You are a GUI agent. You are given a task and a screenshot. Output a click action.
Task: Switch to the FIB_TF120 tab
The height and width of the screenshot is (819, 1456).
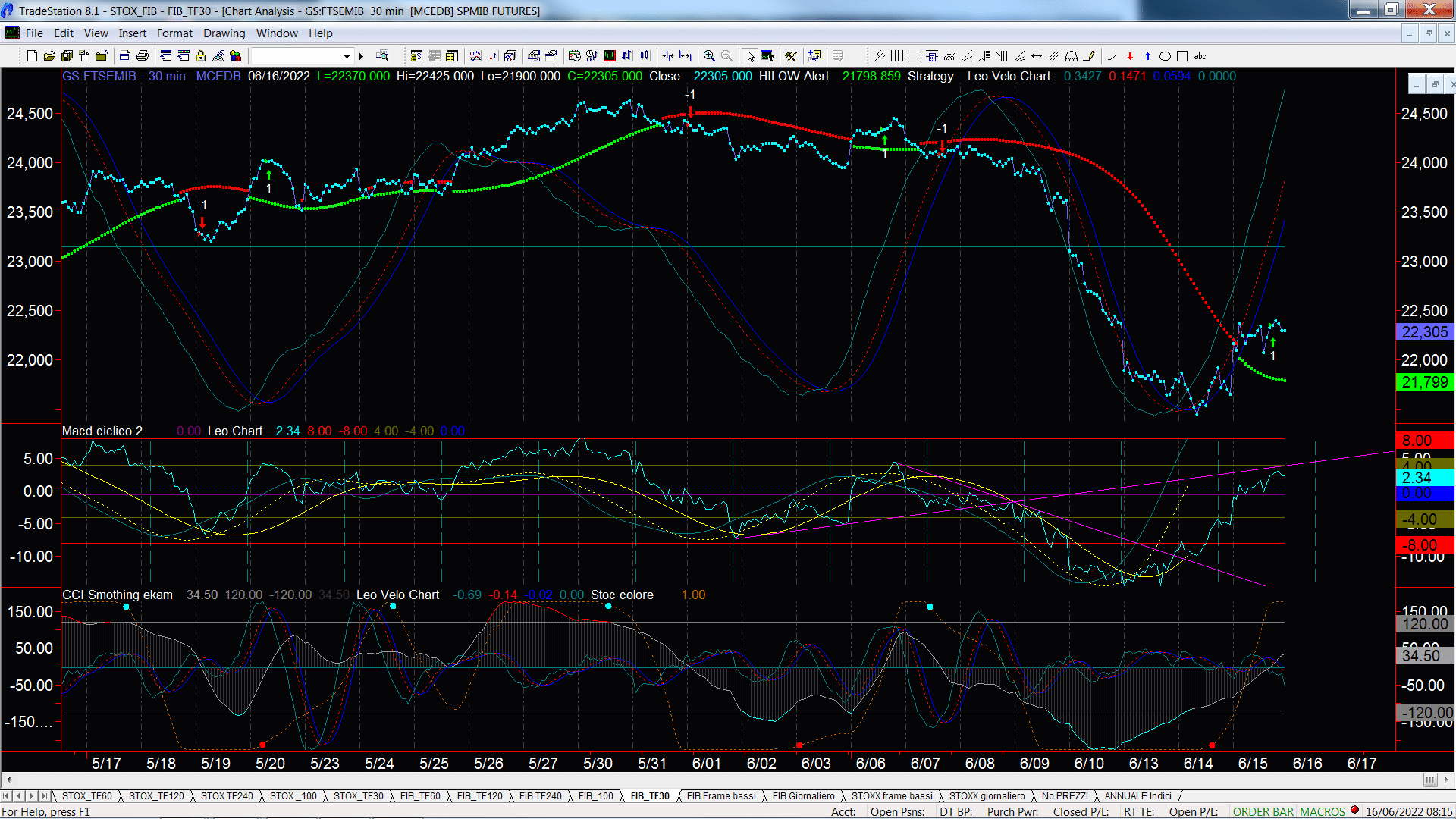click(479, 795)
